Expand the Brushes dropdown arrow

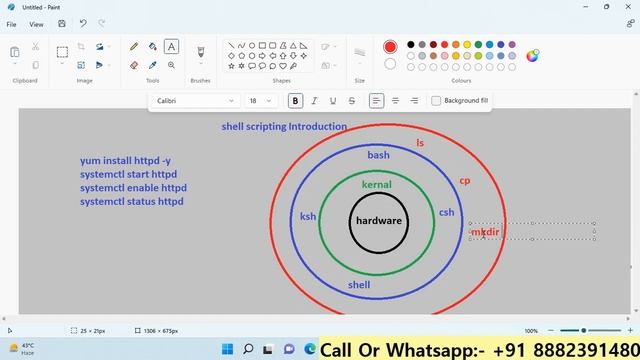(200, 64)
